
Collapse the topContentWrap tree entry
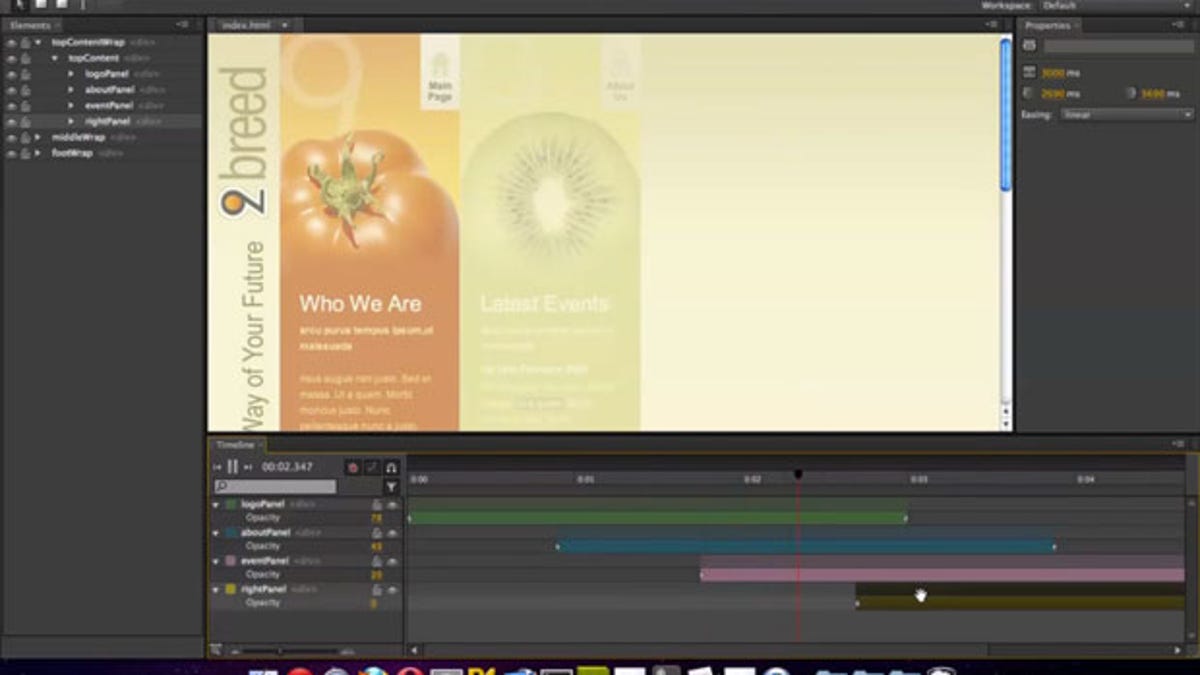(37, 42)
